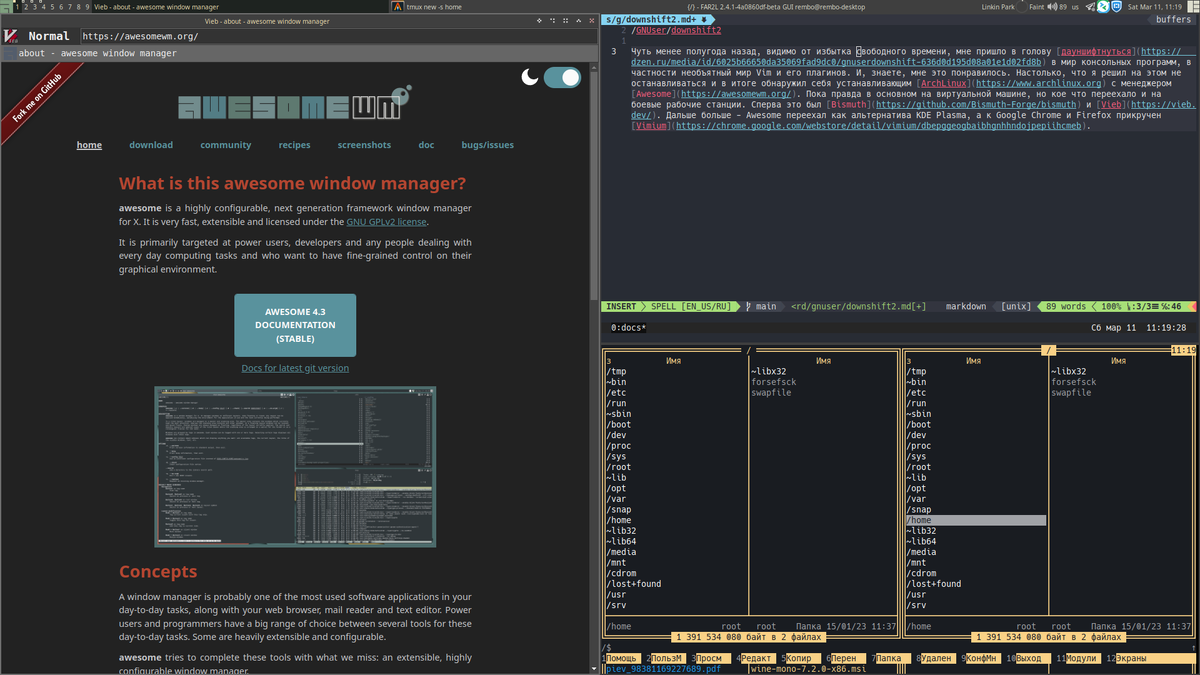Open the 'community' navigation item

pos(226,145)
